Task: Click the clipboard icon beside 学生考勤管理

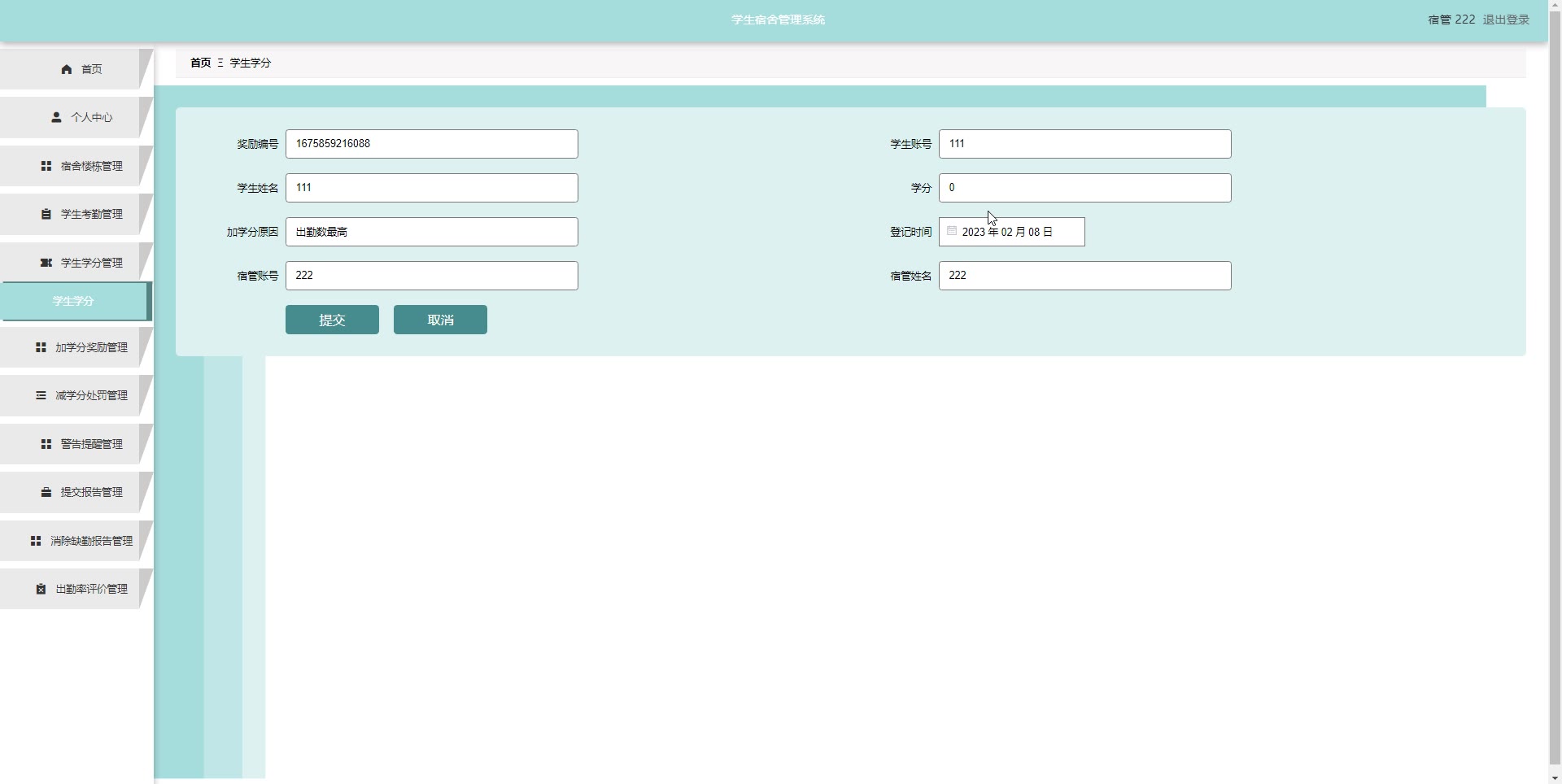Action: click(x=46, y=215)
